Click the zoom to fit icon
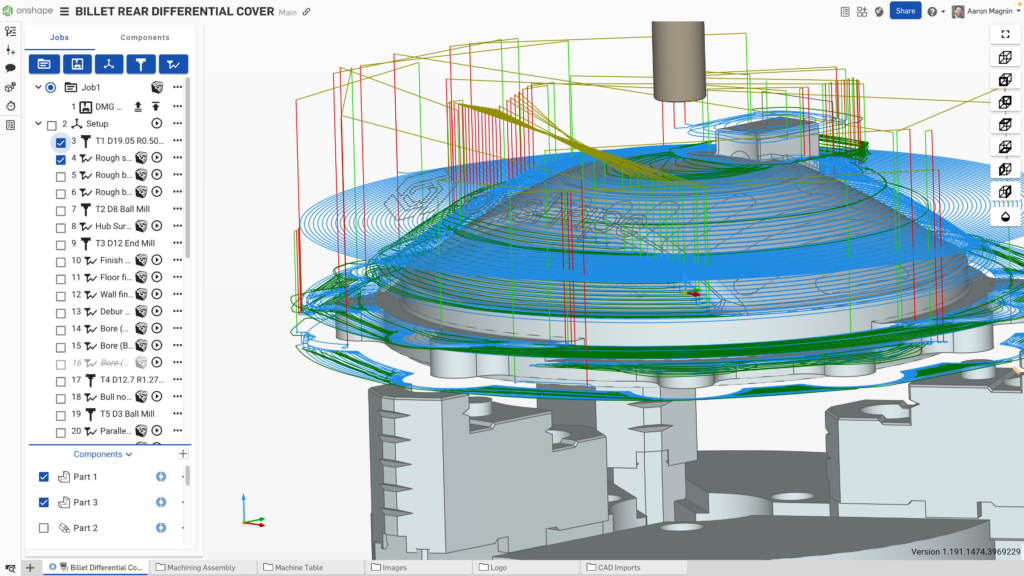 click(1005, 33)
